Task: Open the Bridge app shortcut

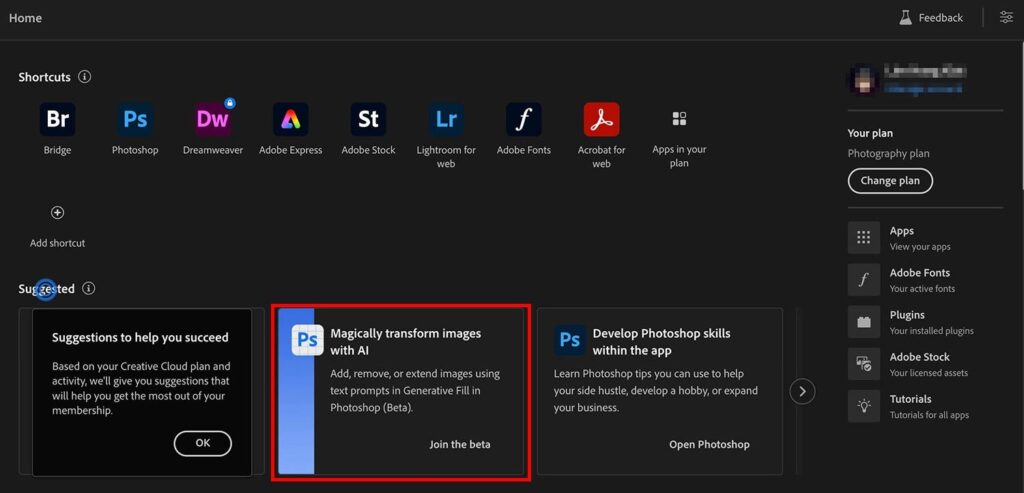Action: pyautogui.click(x=57, y=120)
